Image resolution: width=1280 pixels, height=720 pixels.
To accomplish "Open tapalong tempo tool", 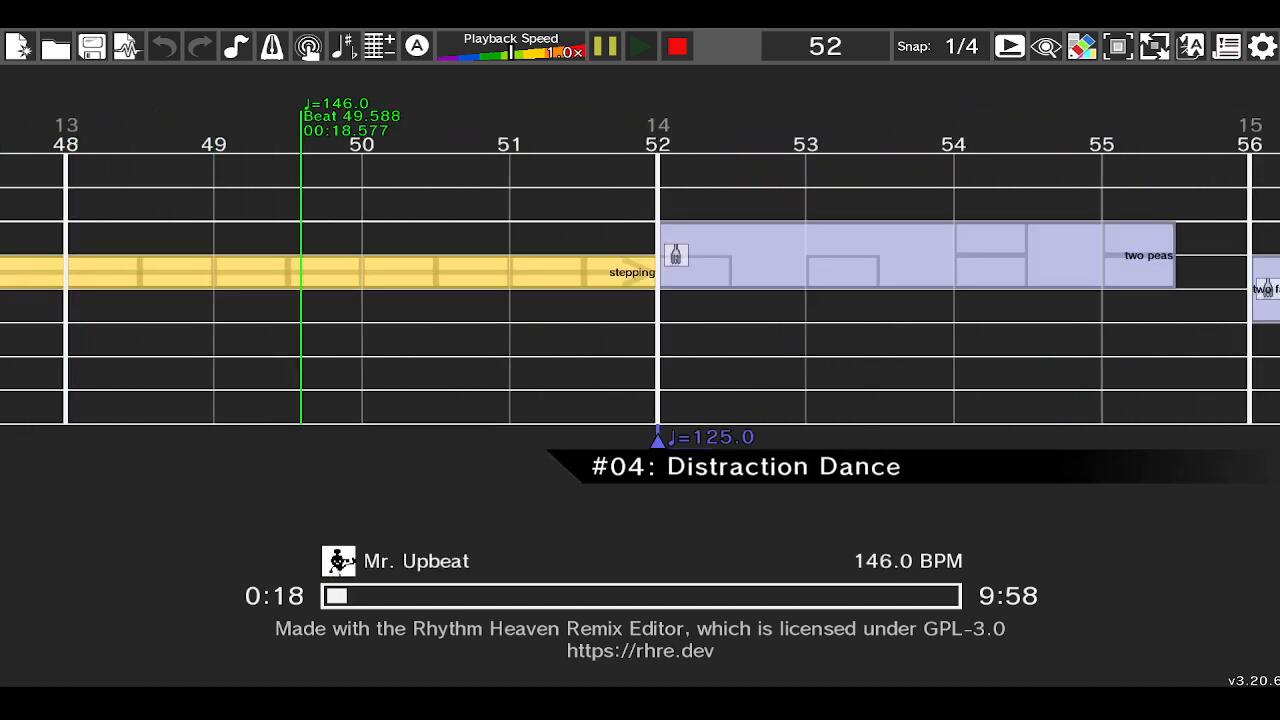I will tap(308, 47).
